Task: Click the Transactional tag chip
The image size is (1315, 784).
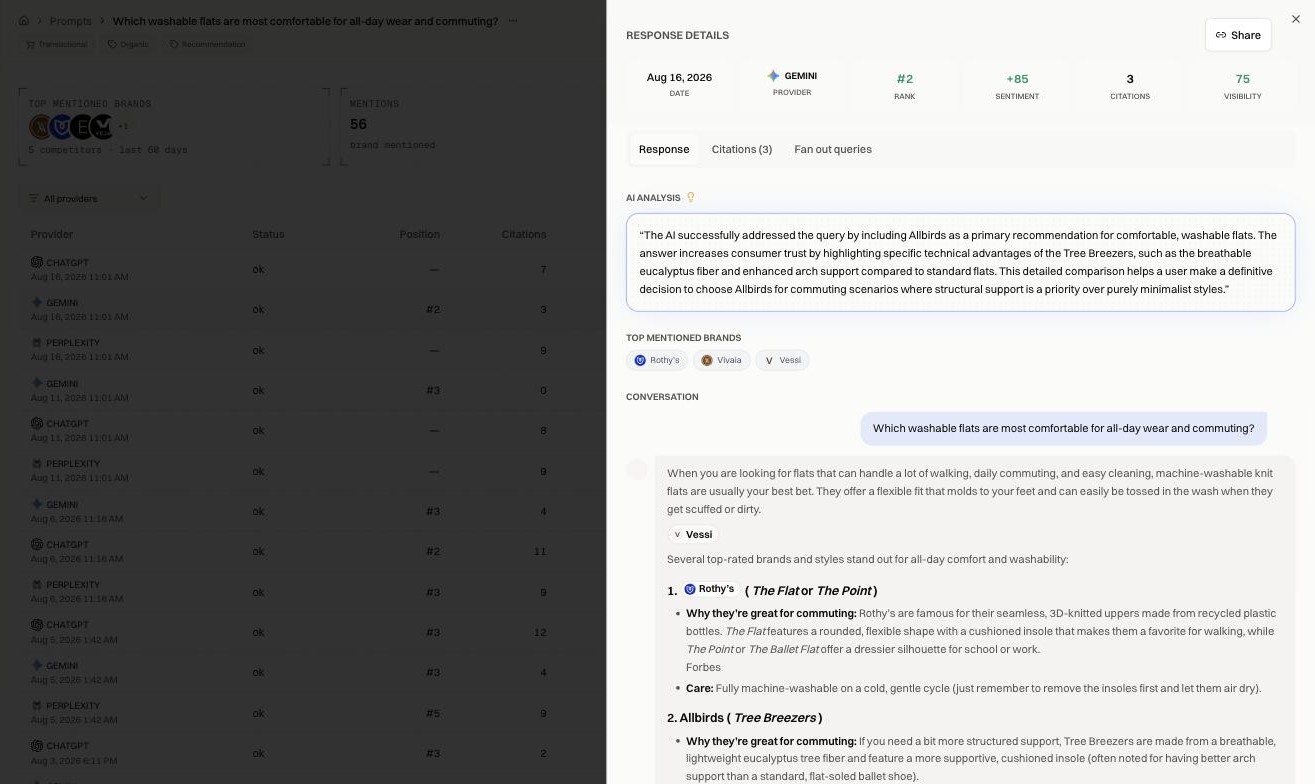Action: 58,44
